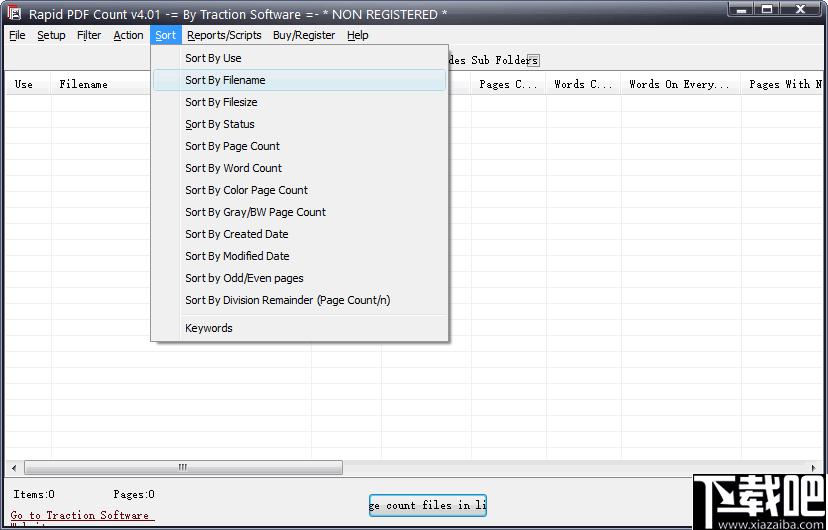Choose Sort By Use

(x=299, y=58)
